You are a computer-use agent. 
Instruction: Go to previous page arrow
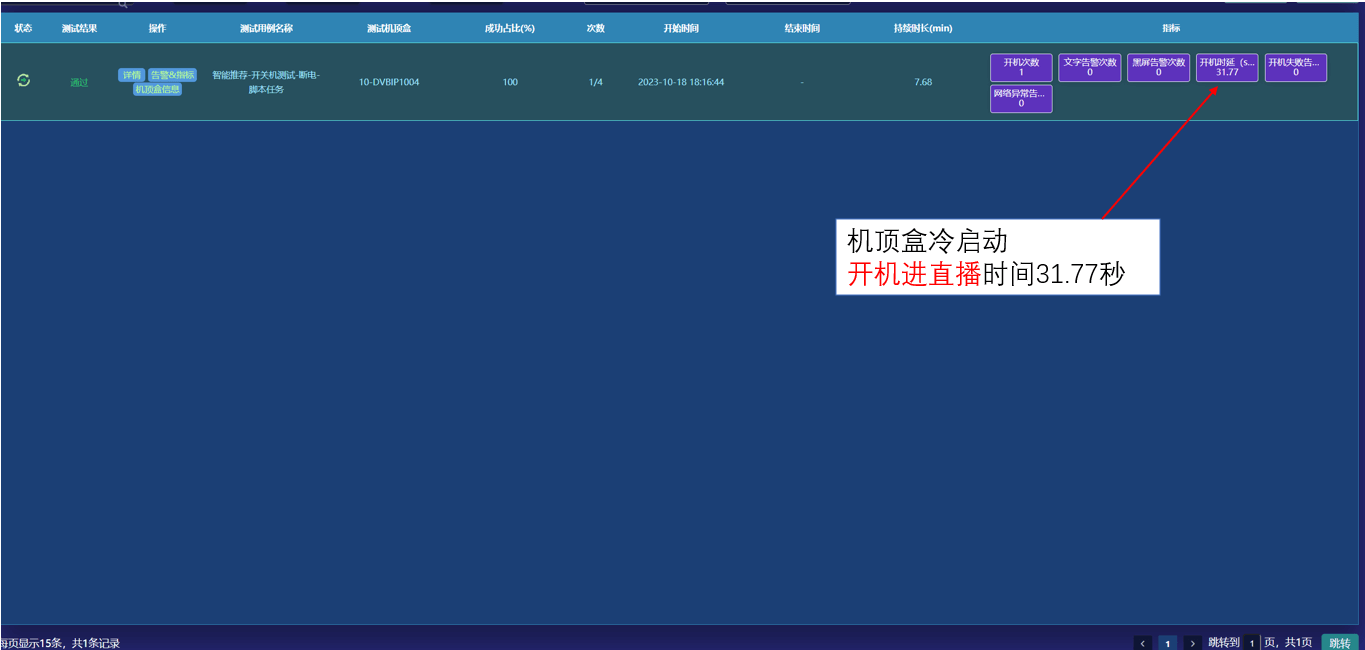(x=1142, y=643)
